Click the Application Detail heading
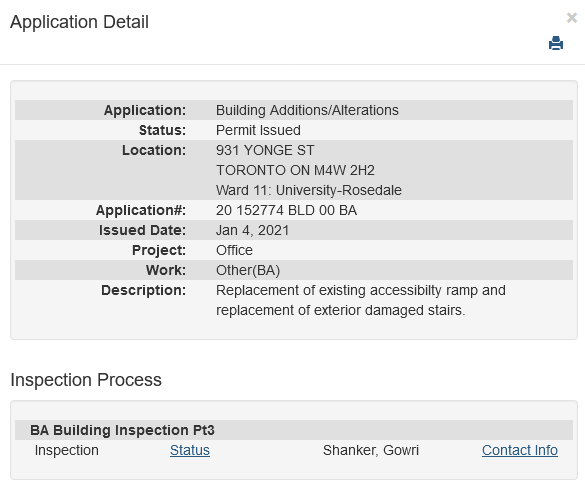Viewport: 585px width, 504px height. 79,22
